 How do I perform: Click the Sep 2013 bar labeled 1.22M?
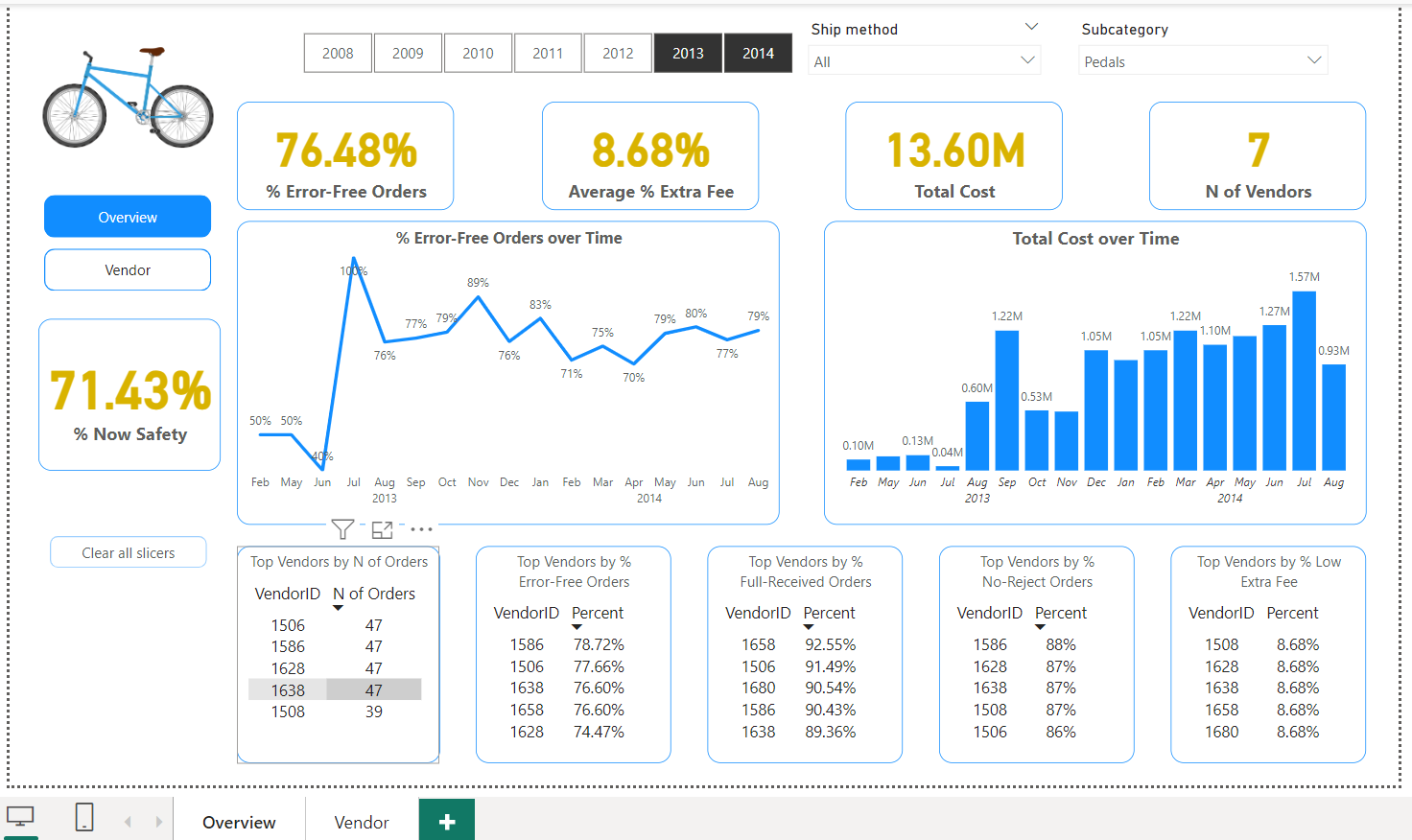click(x=1007, y=400)
